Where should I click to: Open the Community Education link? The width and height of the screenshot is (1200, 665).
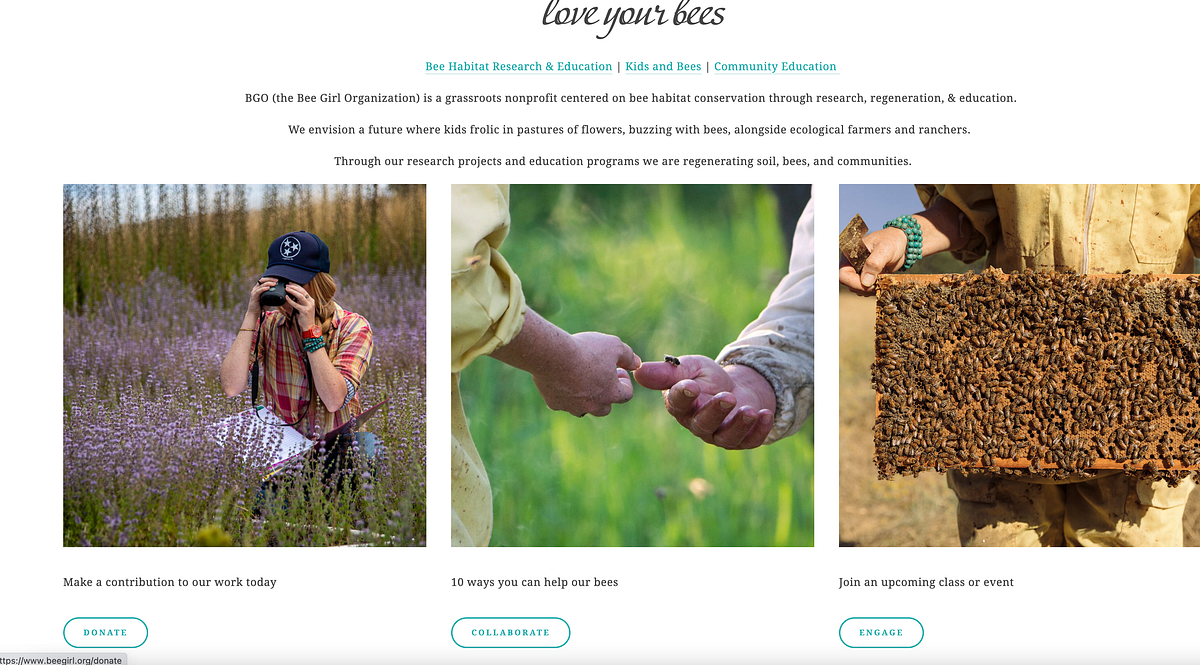click(775, 67)
